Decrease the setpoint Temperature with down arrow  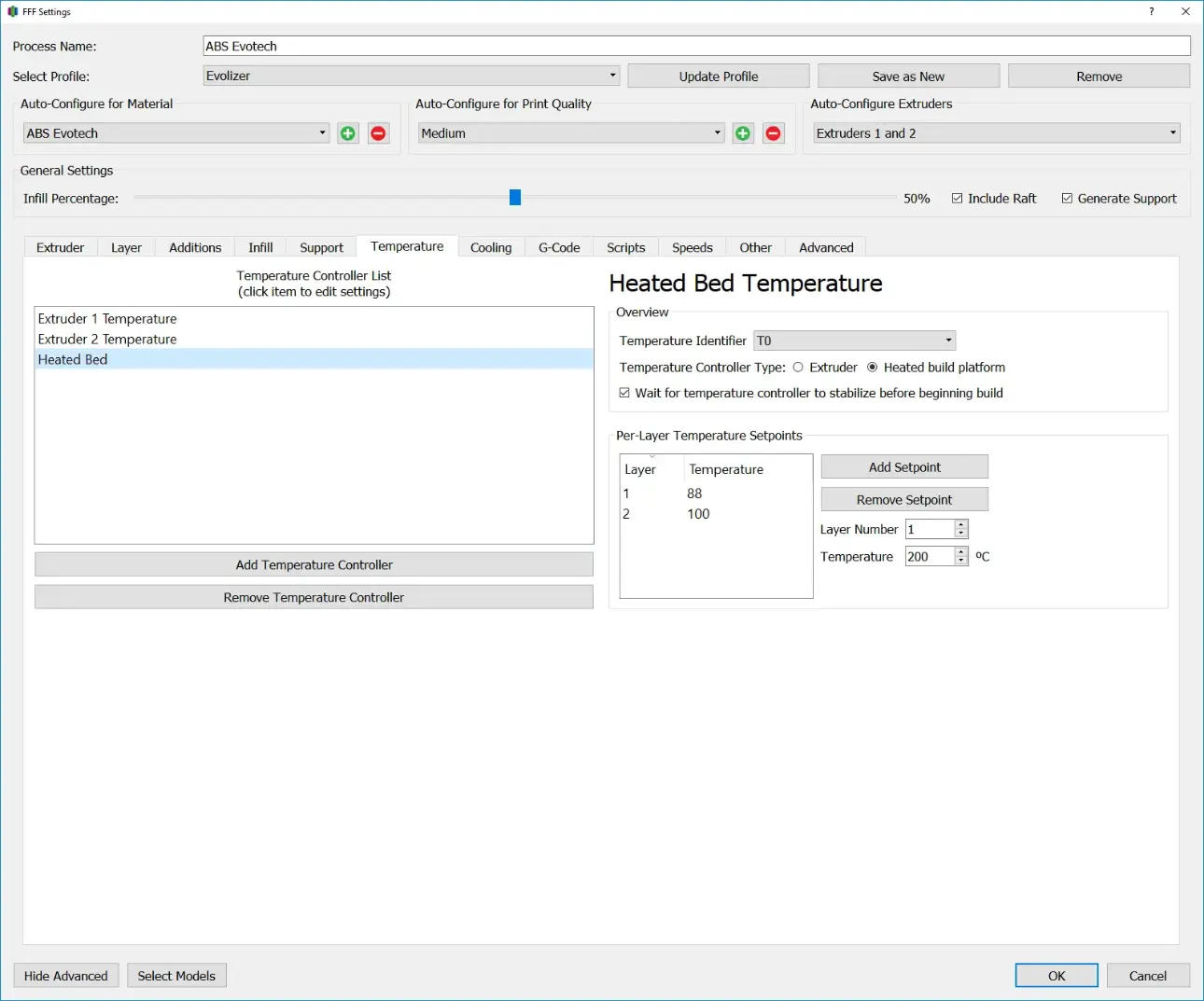961,561
